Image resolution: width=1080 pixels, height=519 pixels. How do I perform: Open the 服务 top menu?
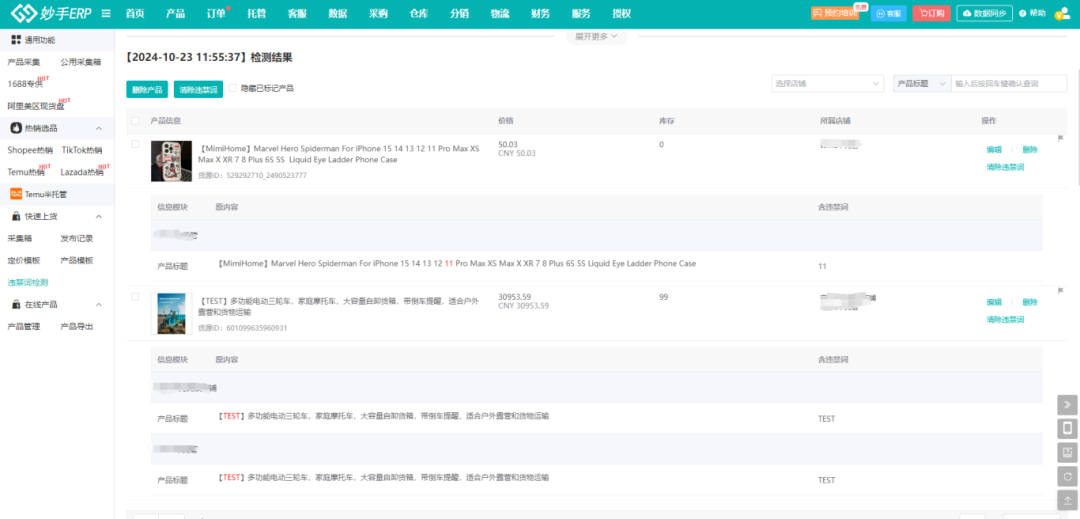coord(581,14)
